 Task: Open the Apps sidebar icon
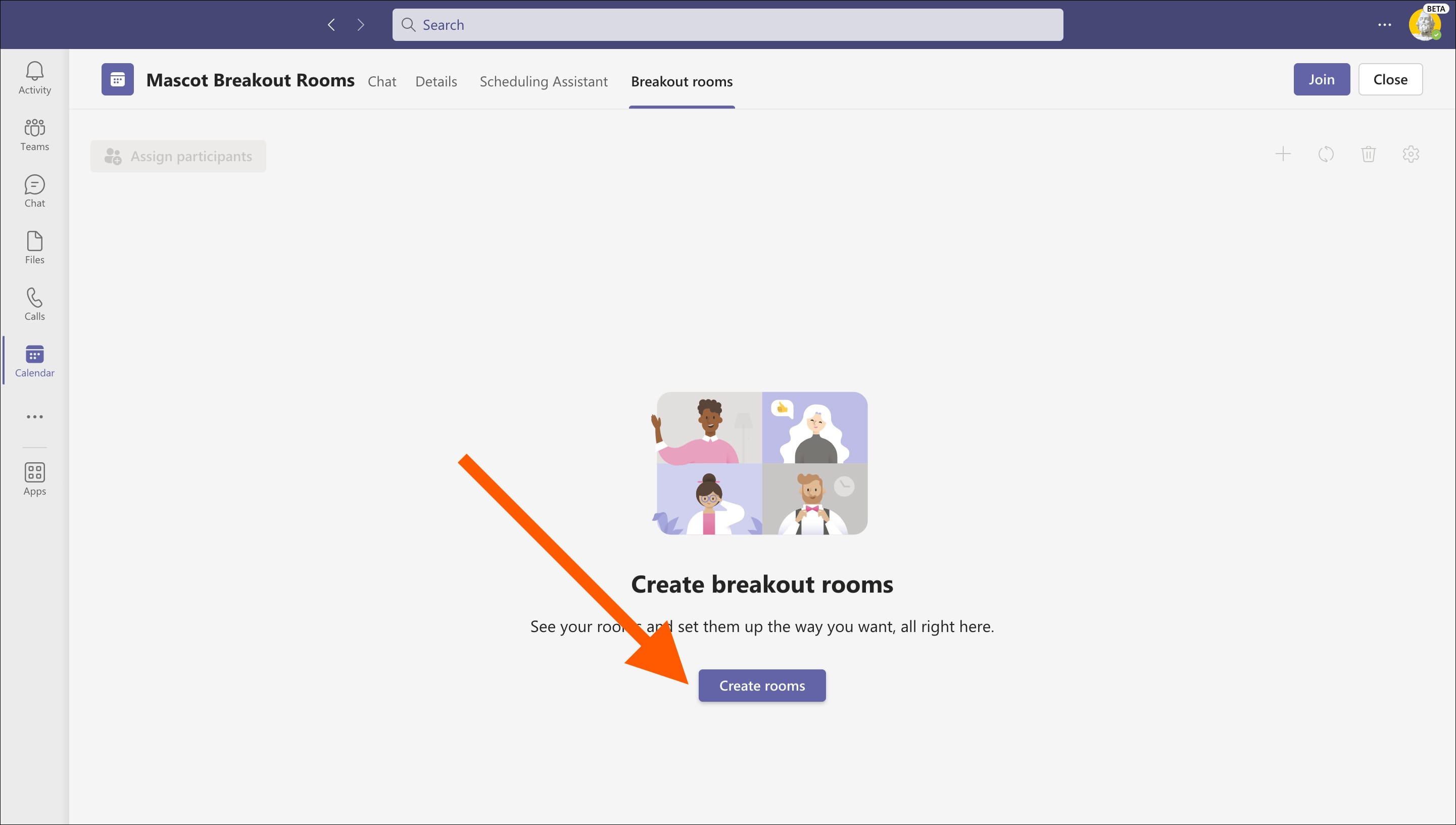point(34,479)
